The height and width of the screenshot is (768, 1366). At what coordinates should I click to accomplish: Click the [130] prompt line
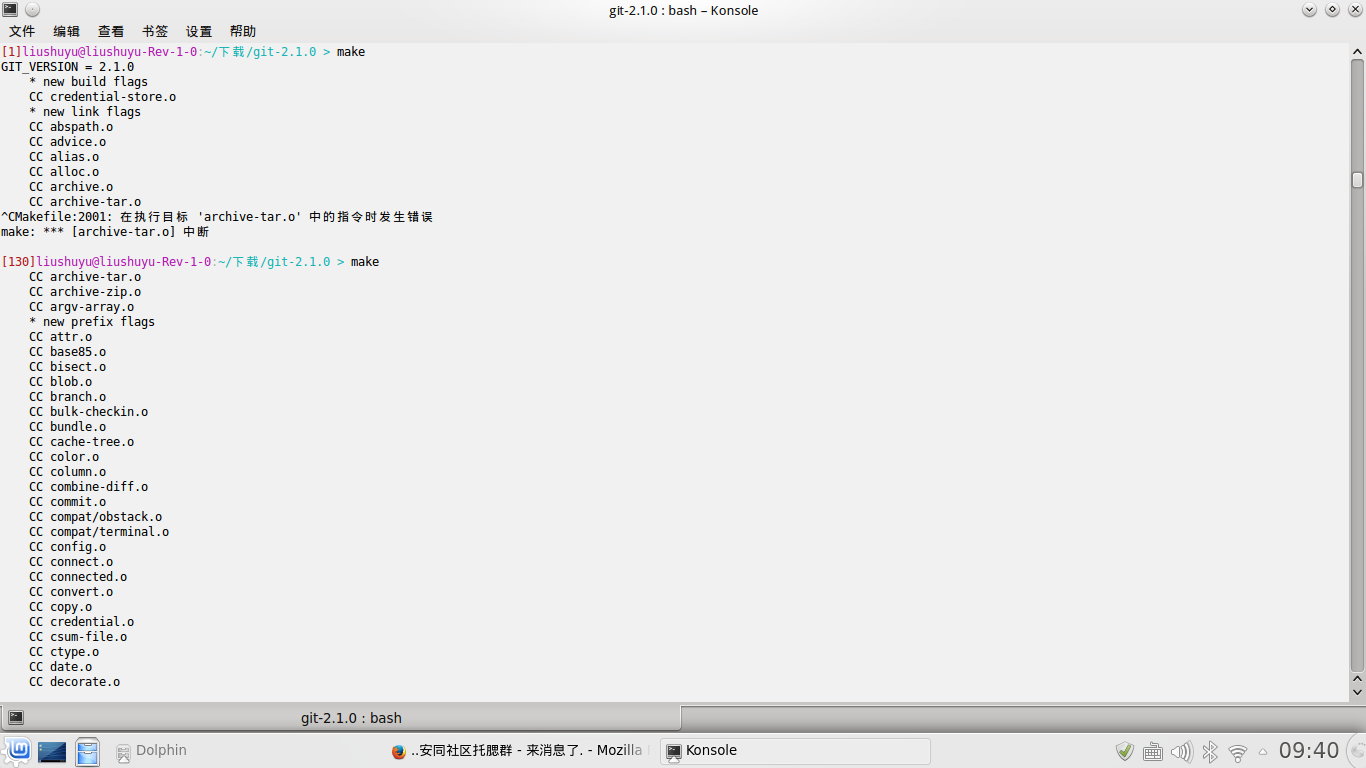click(x=190, y=262)
